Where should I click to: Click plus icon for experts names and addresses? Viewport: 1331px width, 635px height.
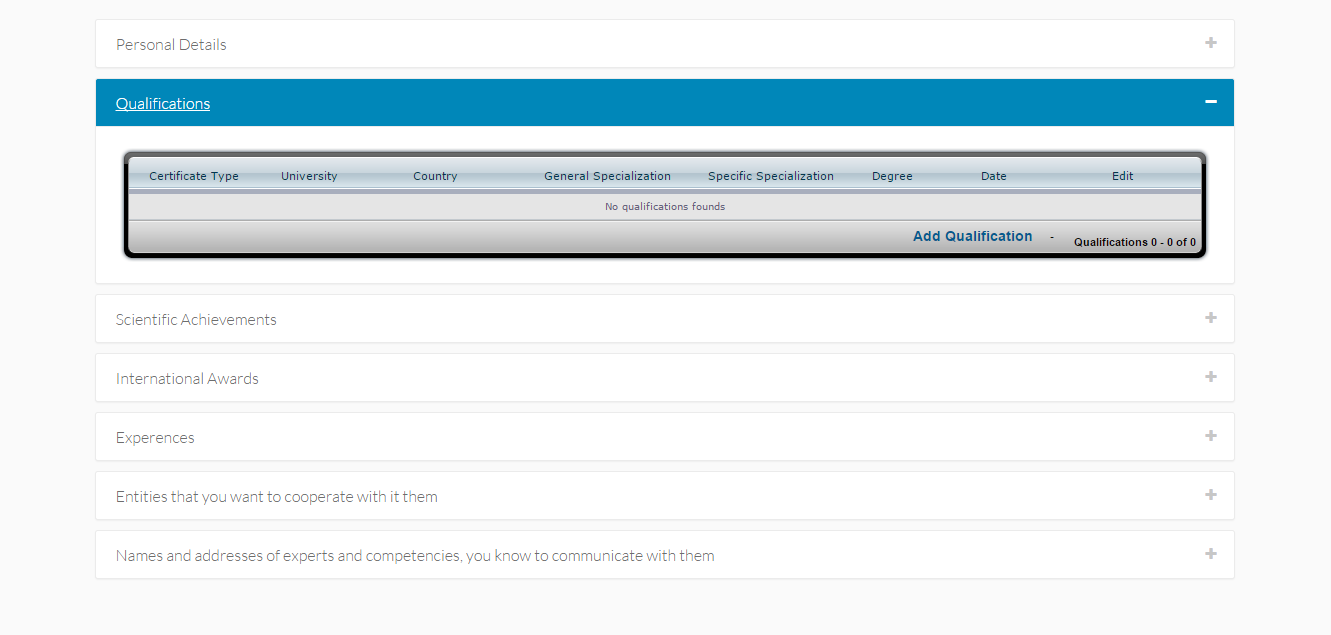click(x=1210, y=554)
